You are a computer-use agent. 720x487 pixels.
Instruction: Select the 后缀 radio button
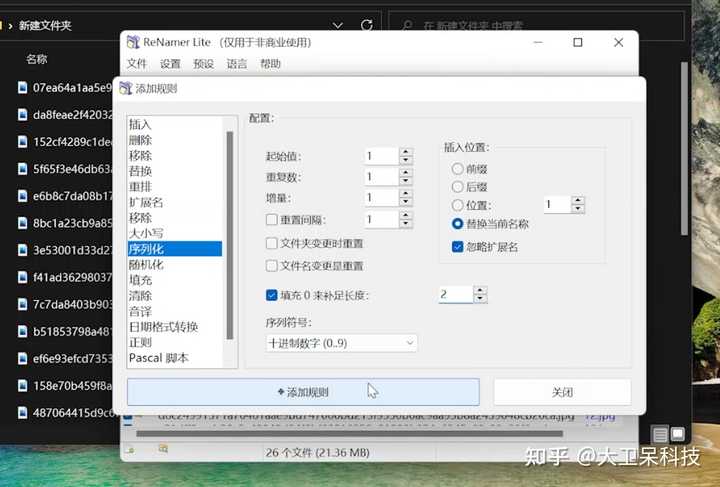[457, 186]
